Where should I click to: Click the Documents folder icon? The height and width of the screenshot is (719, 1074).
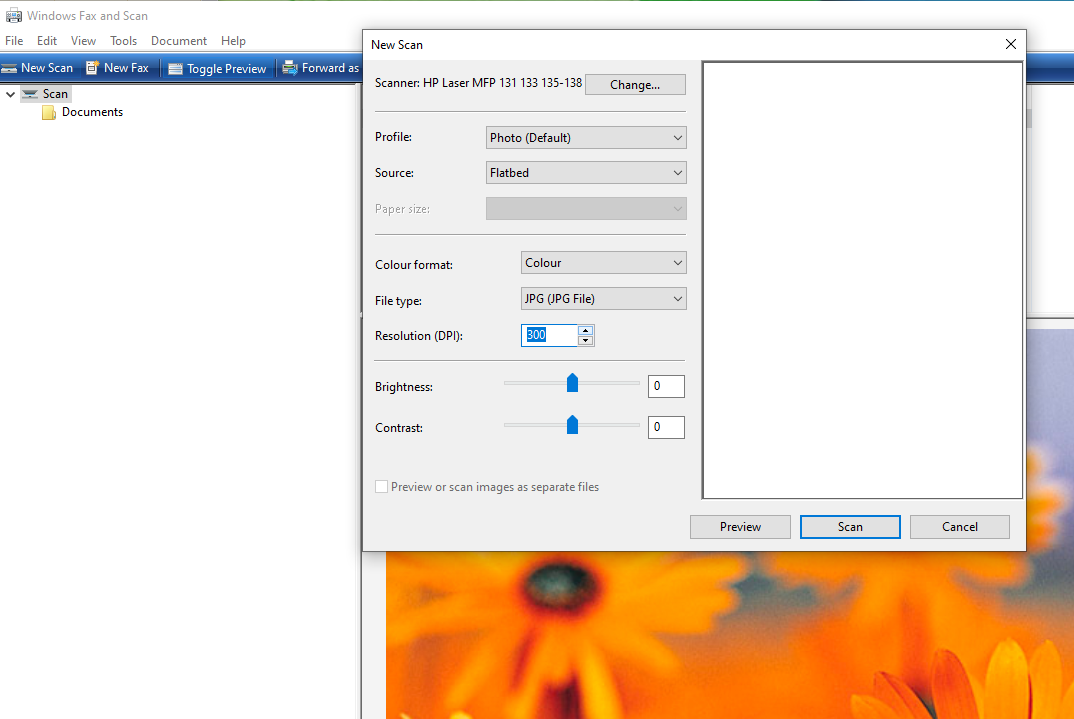point(49,112)
